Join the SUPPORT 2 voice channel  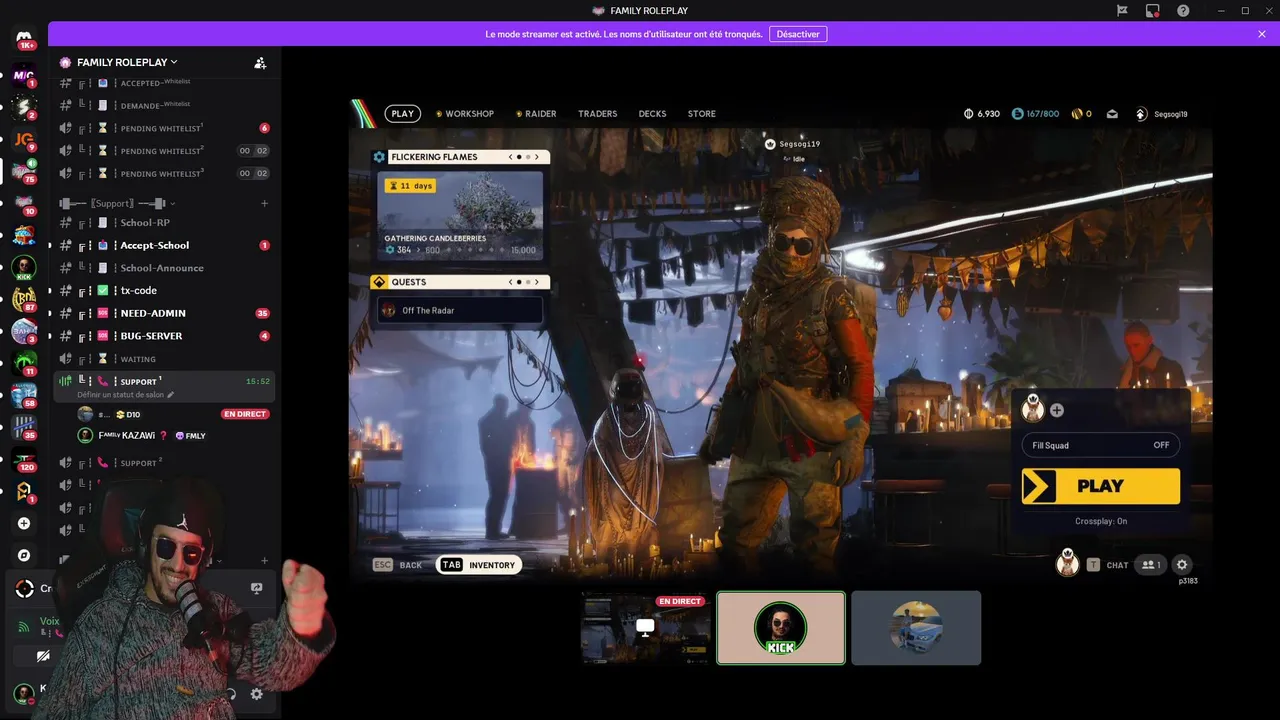tap(165, 463)
